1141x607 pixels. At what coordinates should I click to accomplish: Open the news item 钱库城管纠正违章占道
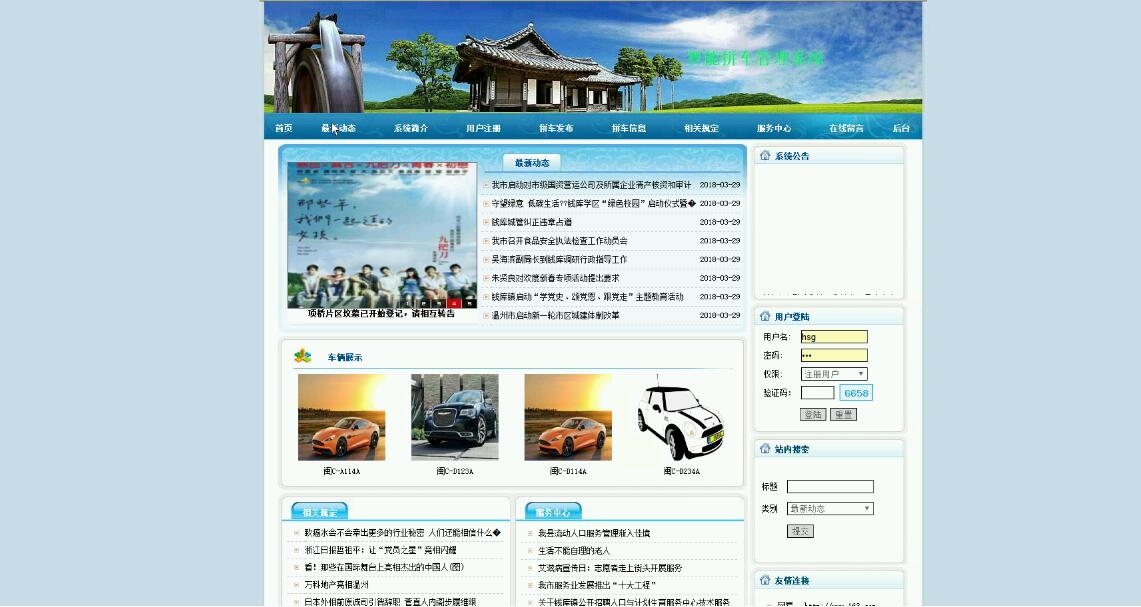coord(532,223)
